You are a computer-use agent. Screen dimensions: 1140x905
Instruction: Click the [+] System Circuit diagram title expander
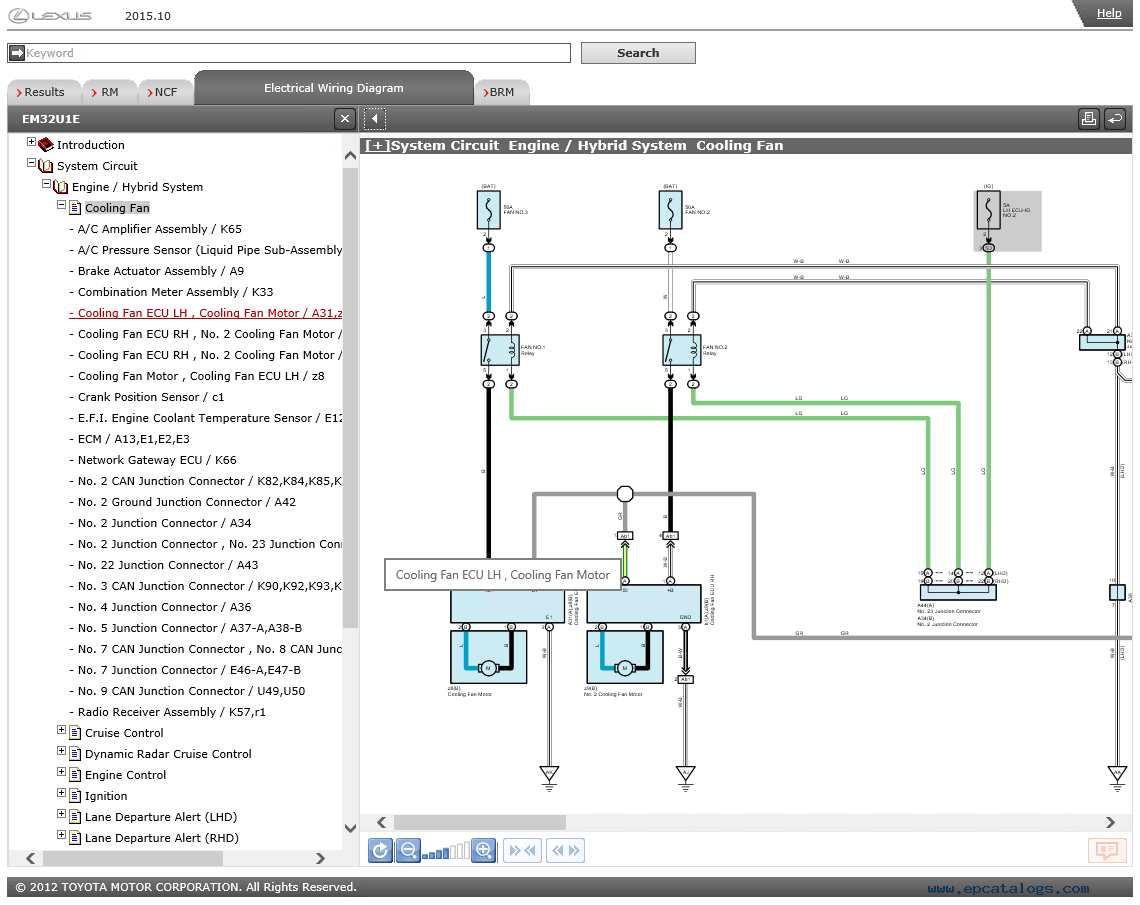[377, 145]
